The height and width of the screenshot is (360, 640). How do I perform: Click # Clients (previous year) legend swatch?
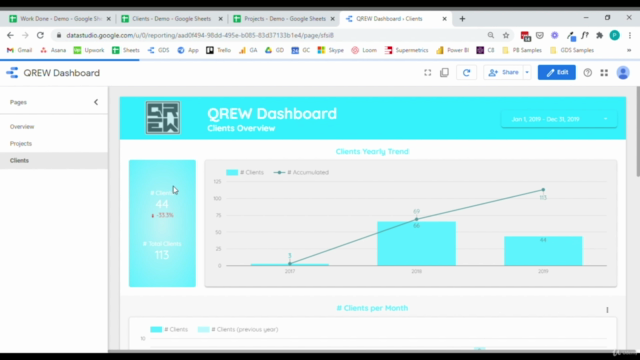pyautogui.click(x=203, y=329)
